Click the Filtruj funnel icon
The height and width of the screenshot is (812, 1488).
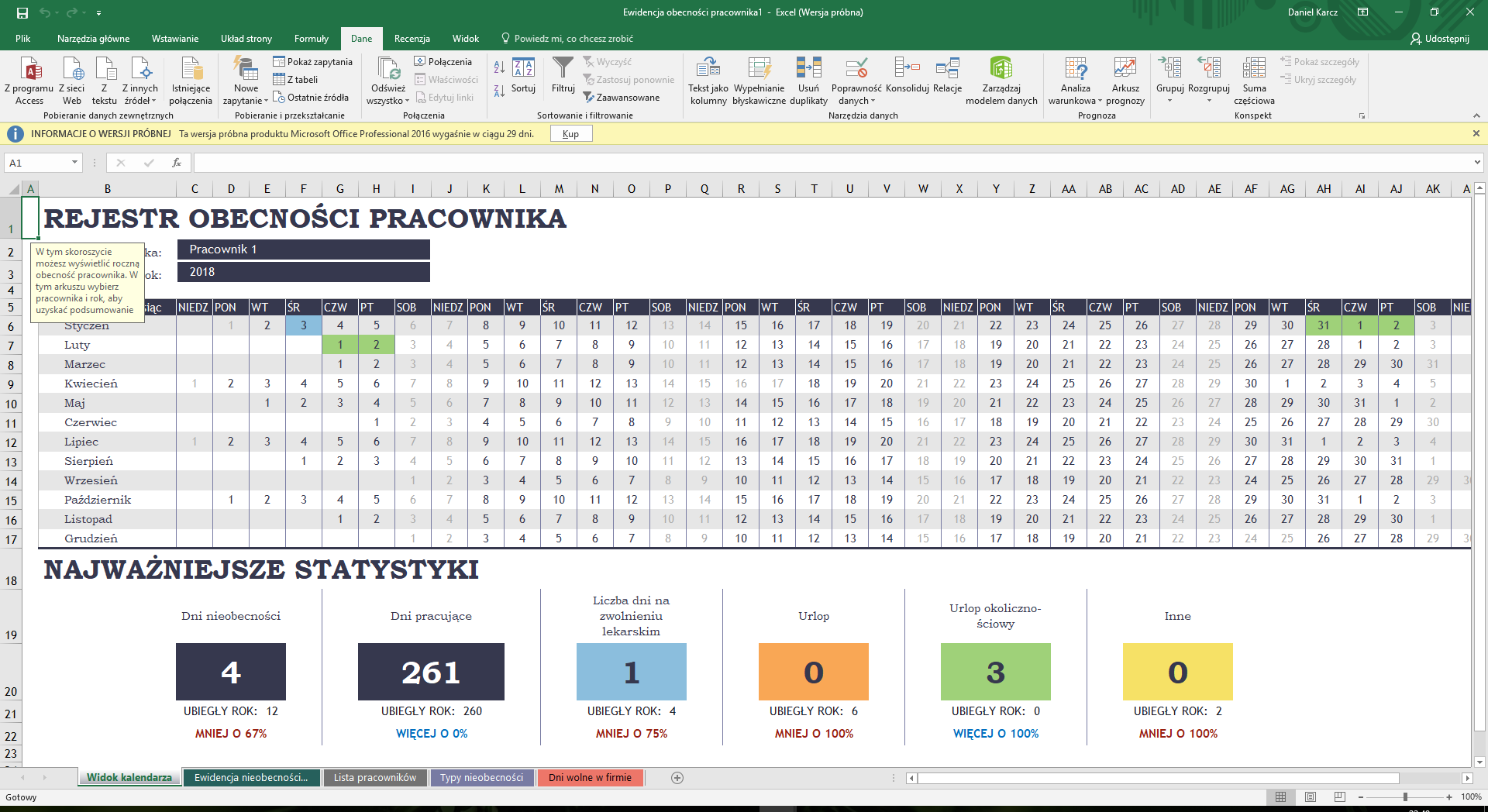click(563, 69)
